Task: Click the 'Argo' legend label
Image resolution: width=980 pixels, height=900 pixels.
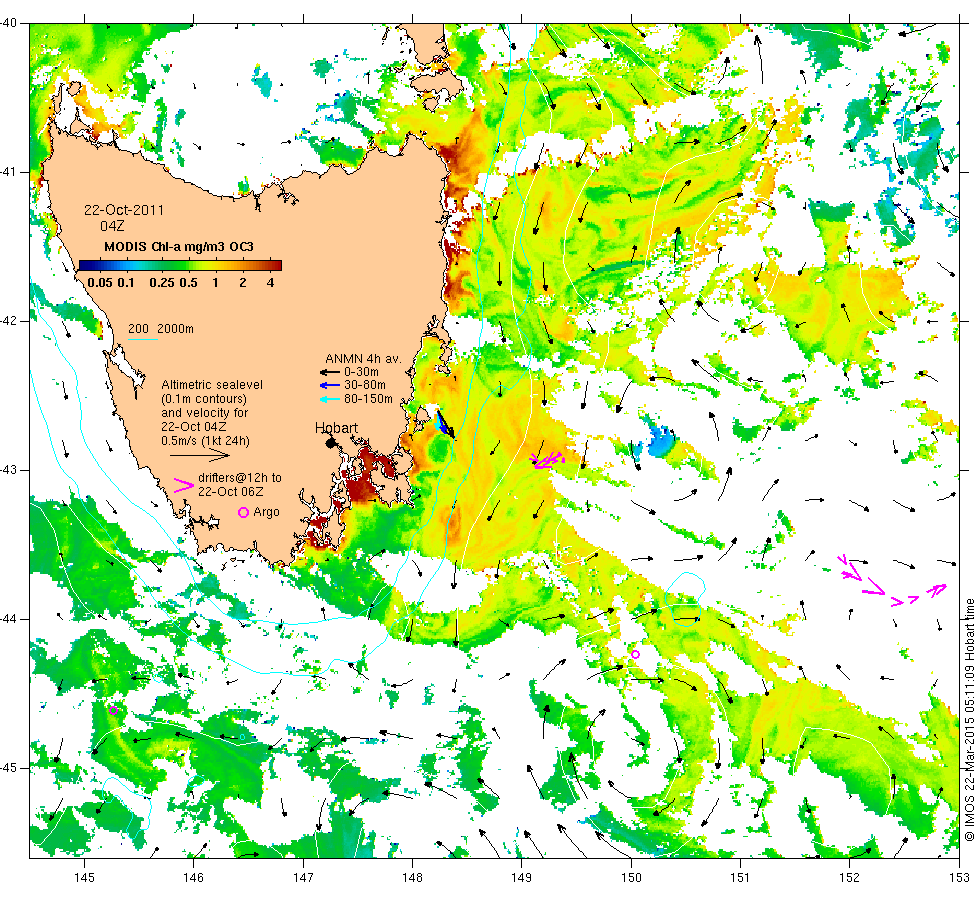Action: (266, 512)
